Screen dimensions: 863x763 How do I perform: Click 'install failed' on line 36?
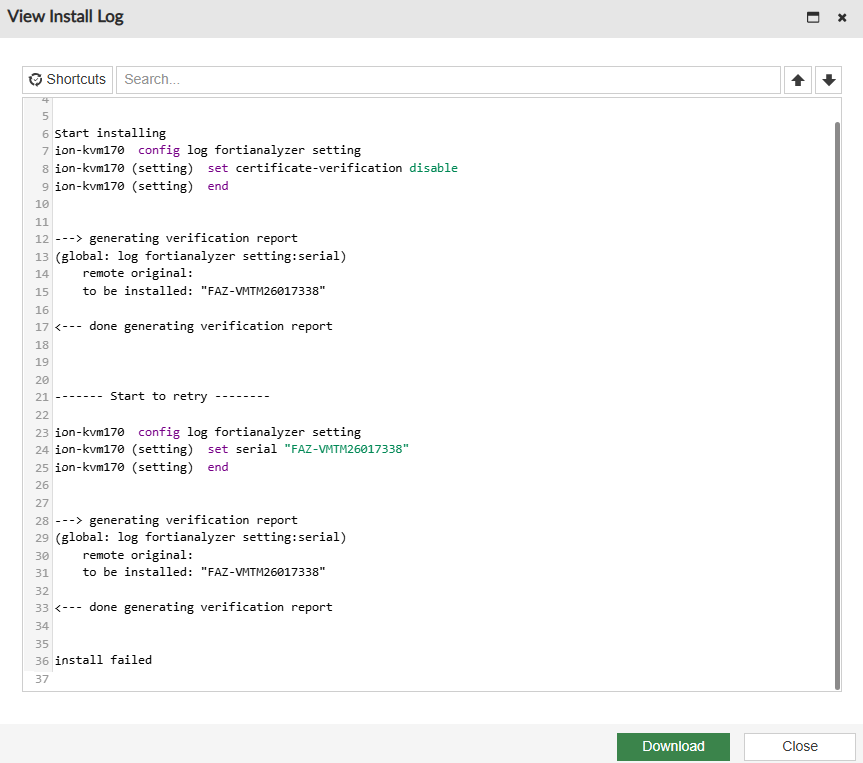103,660
